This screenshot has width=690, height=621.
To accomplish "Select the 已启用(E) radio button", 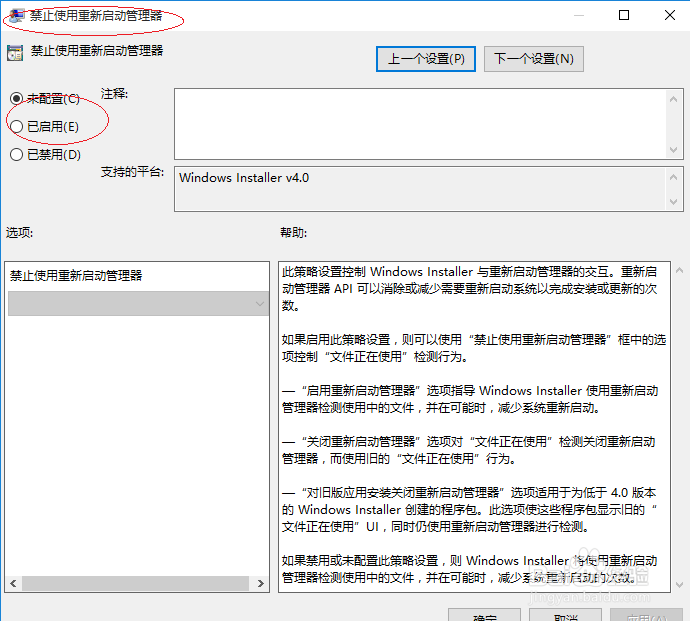I will [x=16, y=127].
